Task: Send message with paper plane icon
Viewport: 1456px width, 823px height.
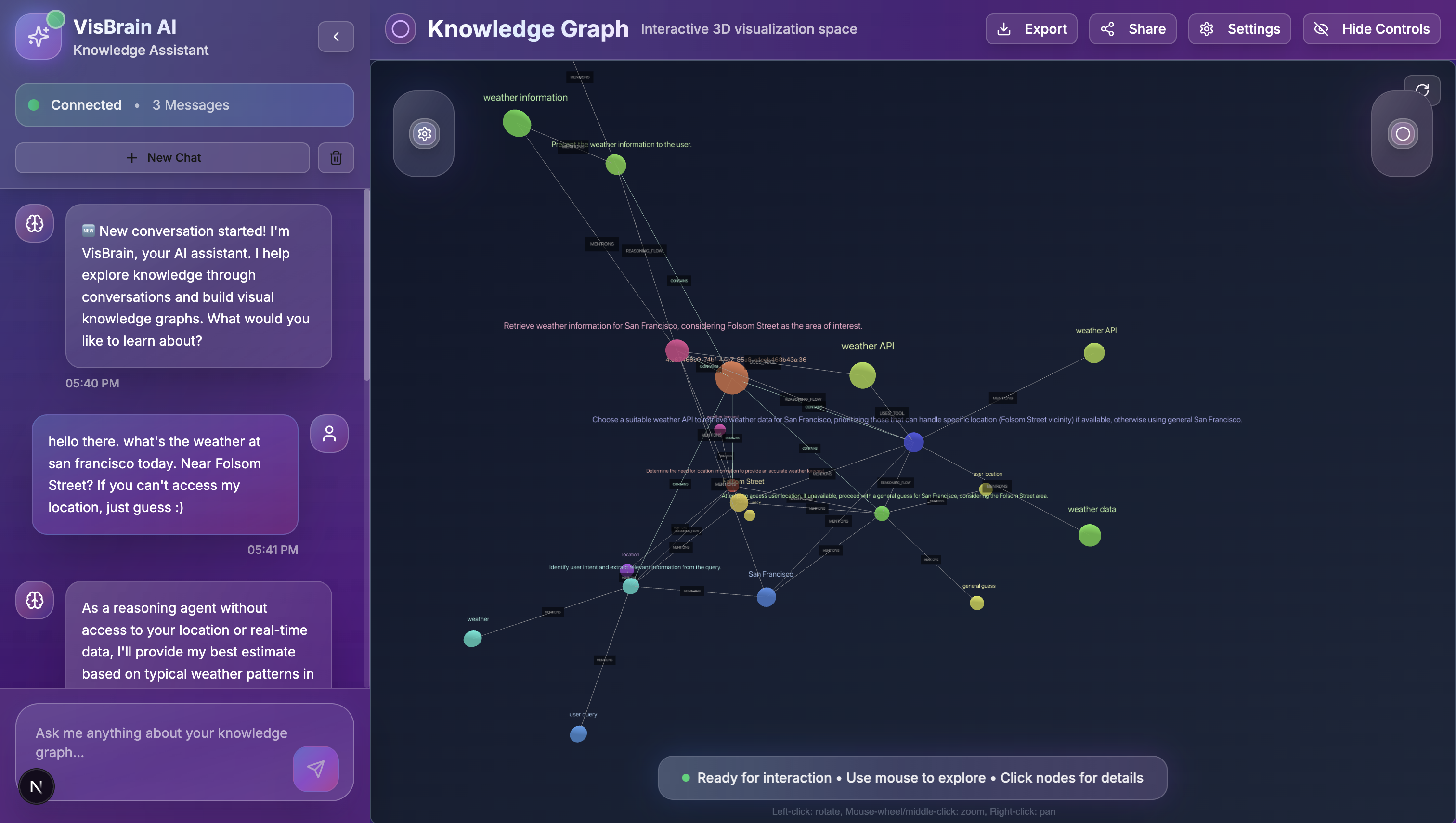Action: click(315, 768)
